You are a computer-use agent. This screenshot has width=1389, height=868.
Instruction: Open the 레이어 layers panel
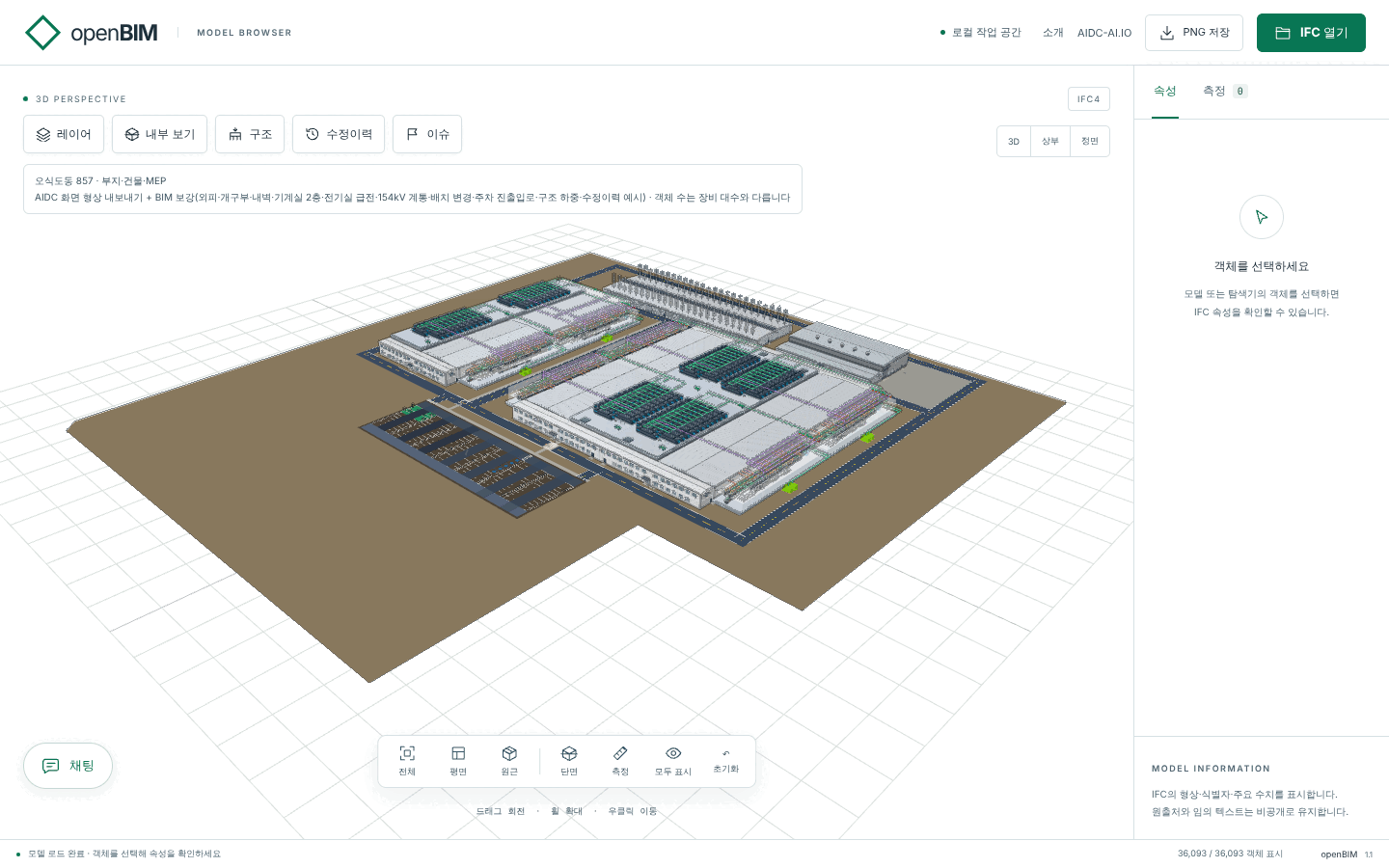[x=64, y=134]
